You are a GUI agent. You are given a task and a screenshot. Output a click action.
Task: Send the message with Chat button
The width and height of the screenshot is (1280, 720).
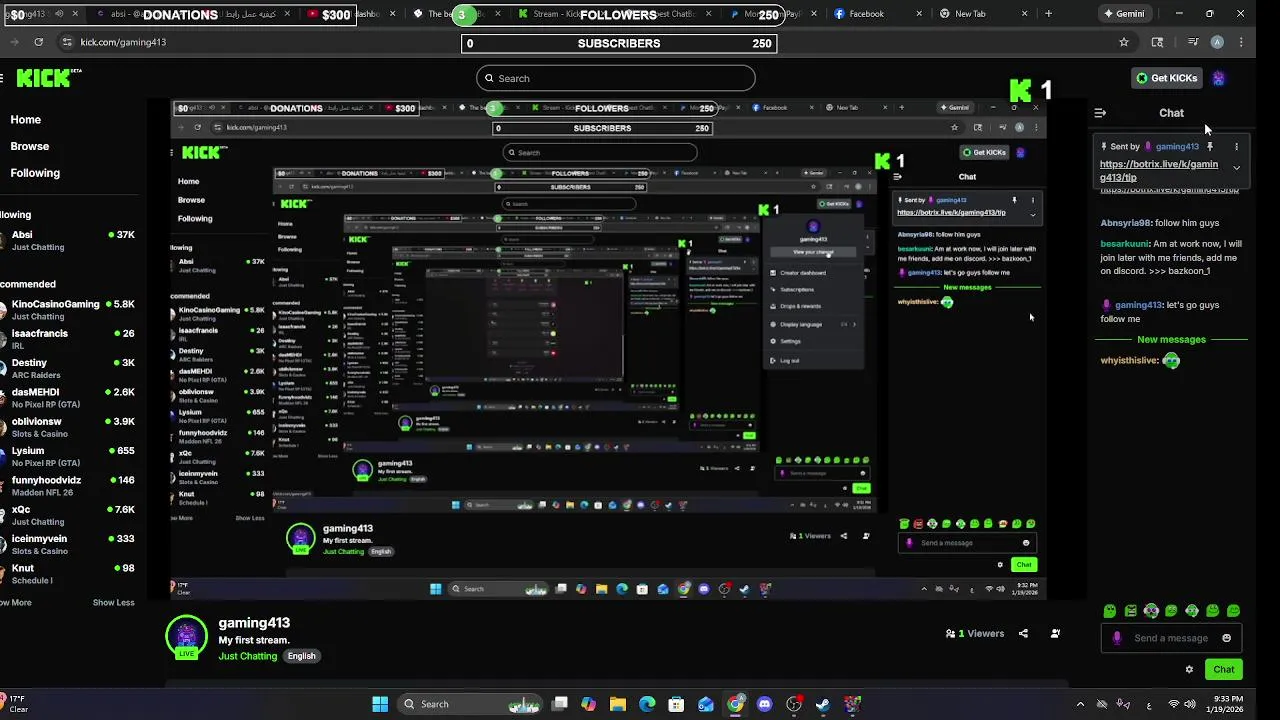(x=1224, y=670)
